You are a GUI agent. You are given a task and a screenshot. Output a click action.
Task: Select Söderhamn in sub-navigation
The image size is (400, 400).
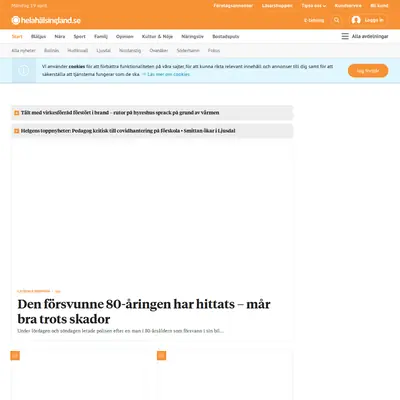tap(188, 51)
